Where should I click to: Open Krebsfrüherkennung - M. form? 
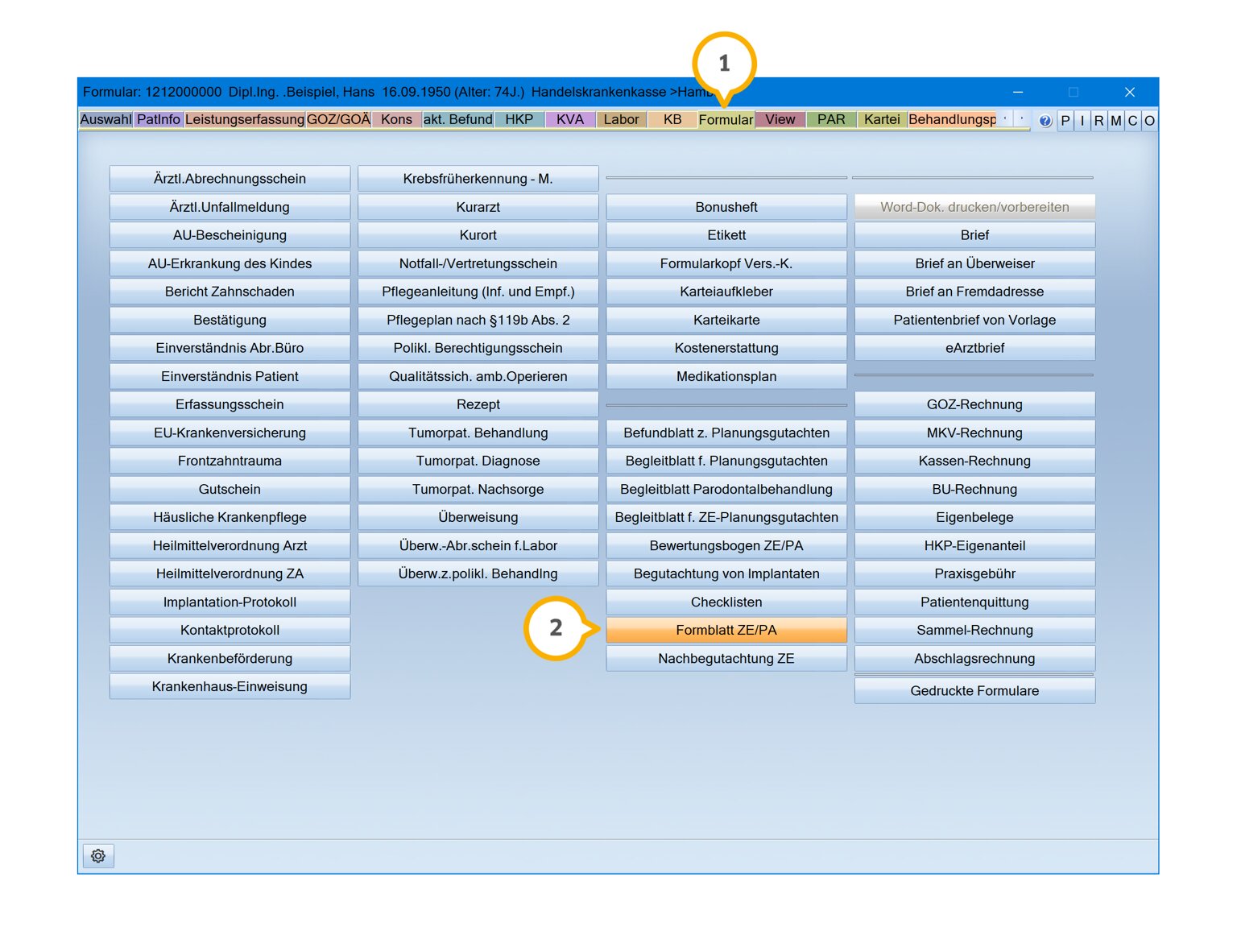(x=478, y=179)
